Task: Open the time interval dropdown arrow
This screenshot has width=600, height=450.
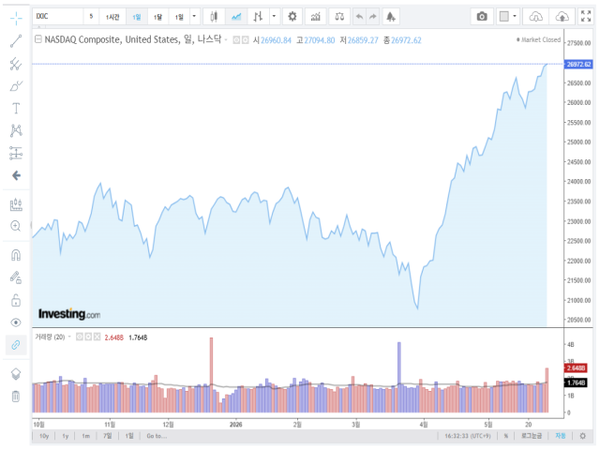Action: [194, 16]
